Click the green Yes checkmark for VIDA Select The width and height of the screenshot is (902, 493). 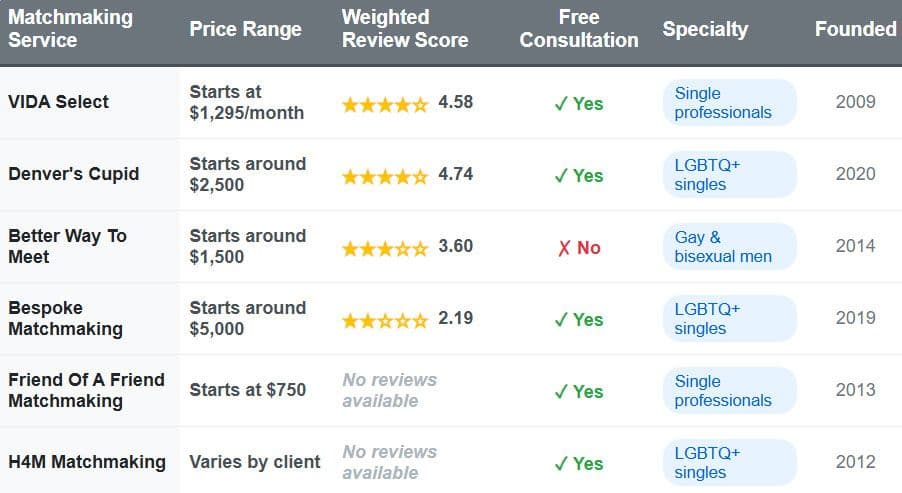tap(579, 103)
